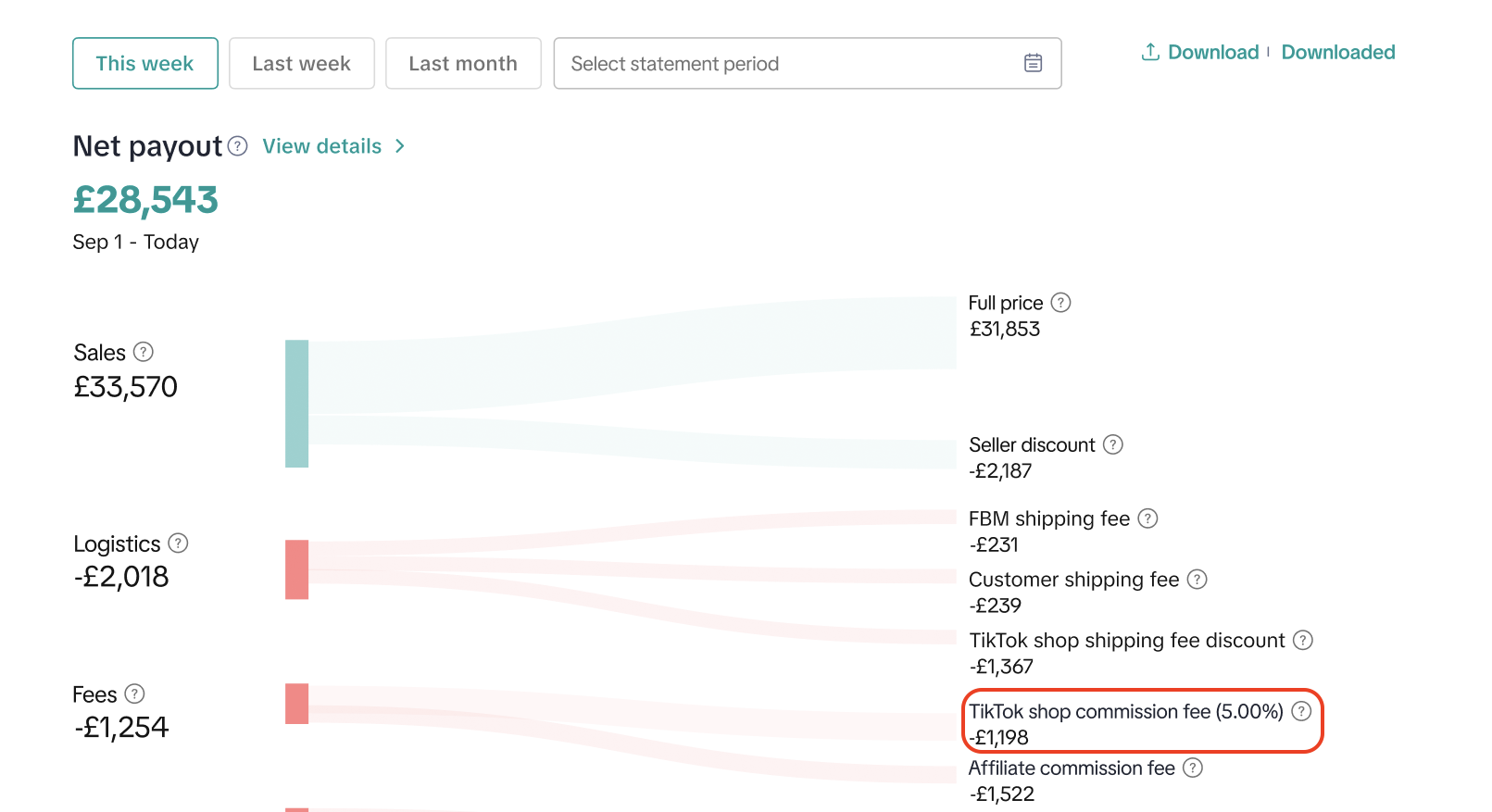Open Select statement period picker
The image size is (1492, 812).
coord(787,63)
